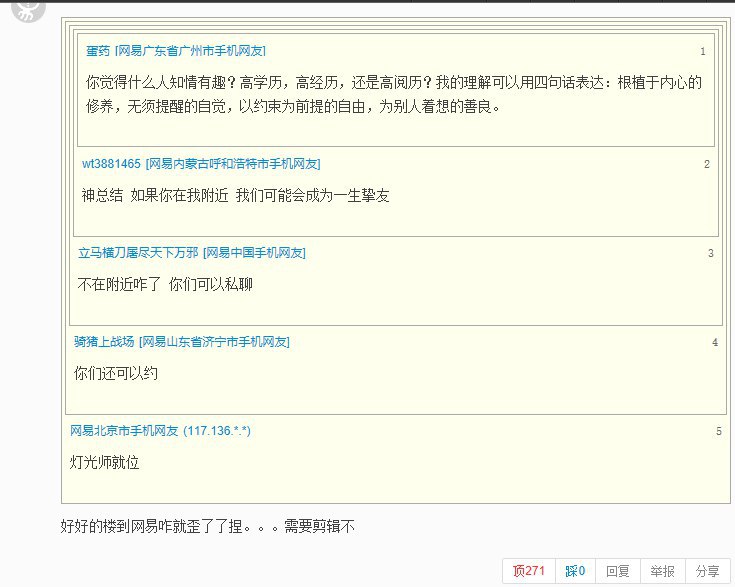This screenshot has height=587, width=735.
Task: Open the profile link for 骑猪上战场
Action: (104, 342)
